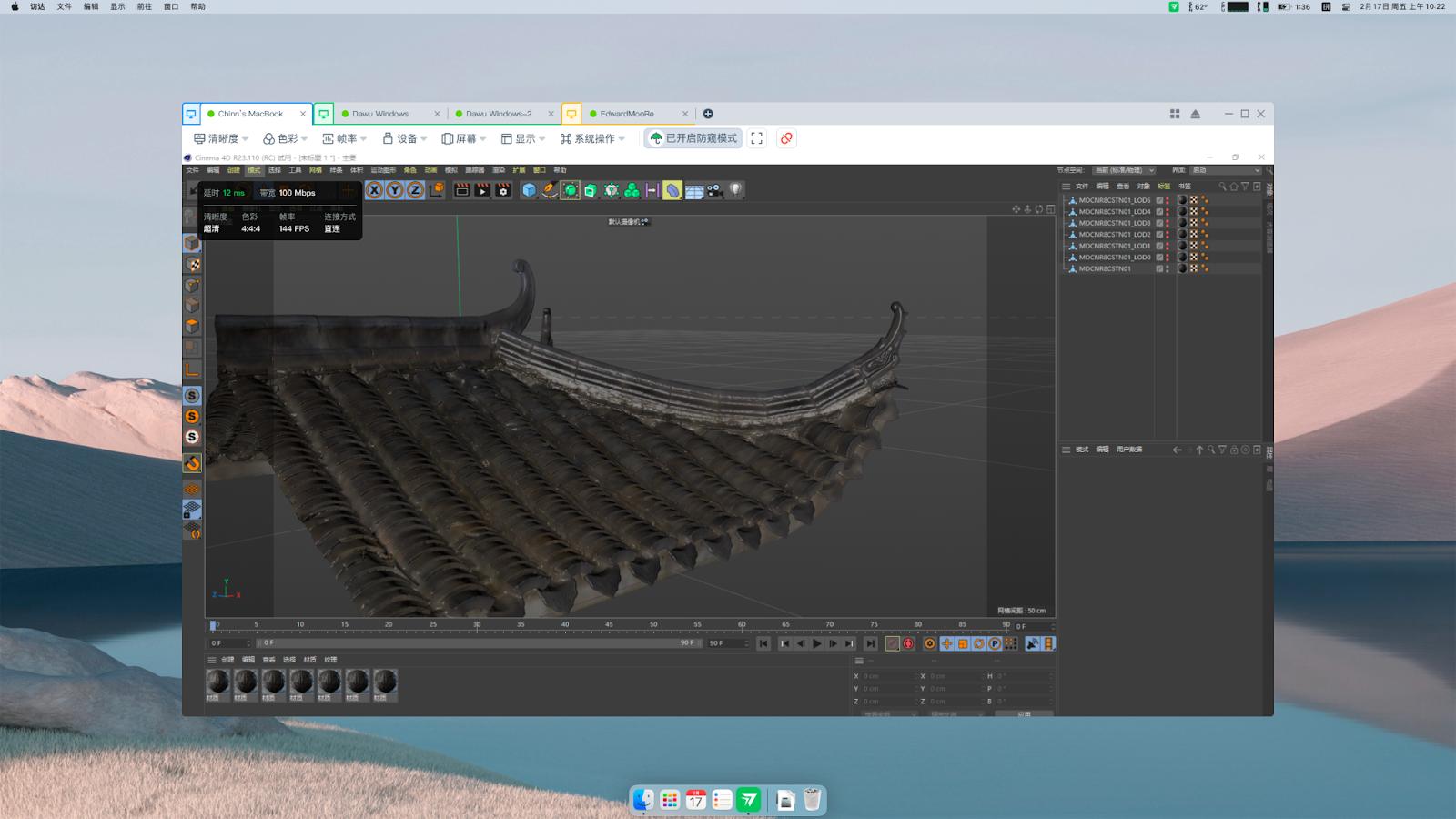This screenshot has width=1456, height=819.
Task: Select the spline pen tool icon
Action: click(550, 190)
